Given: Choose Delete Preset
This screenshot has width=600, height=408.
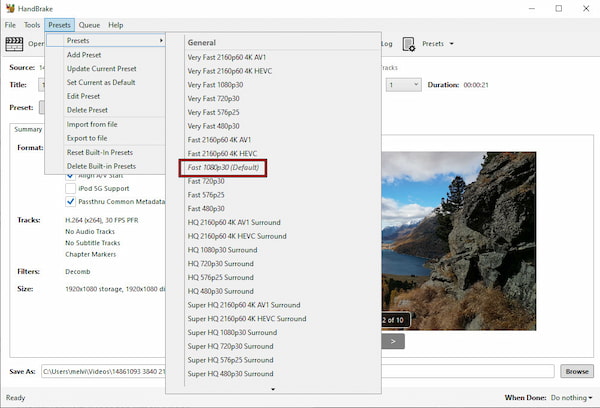Looking at the screenshot, I should [87, 110].
